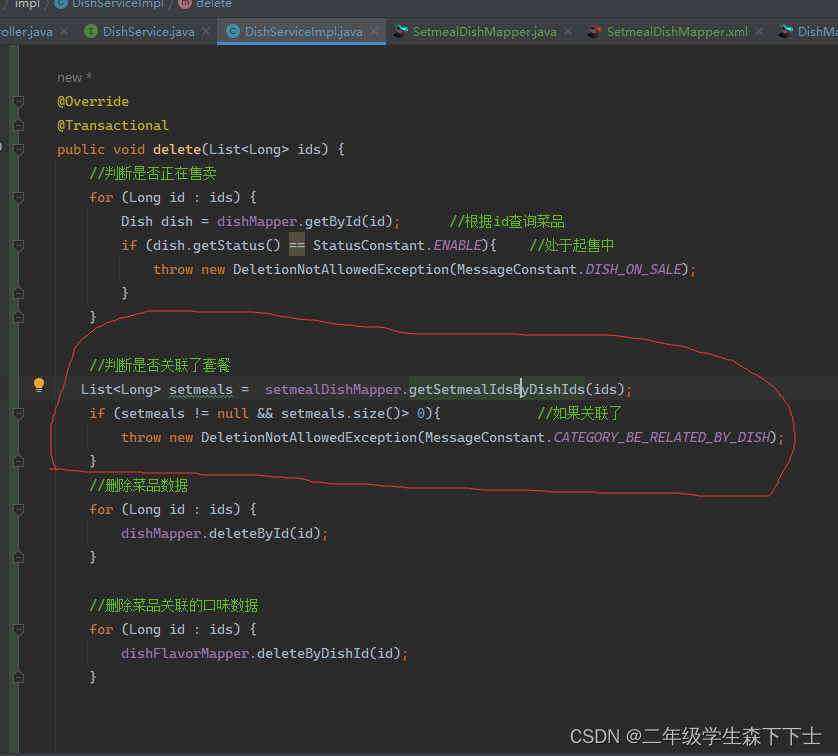Viewport: 838px width, 756px height.
Task: Click the //删除菜品关联的口味数据 comment
Action: 174,605
